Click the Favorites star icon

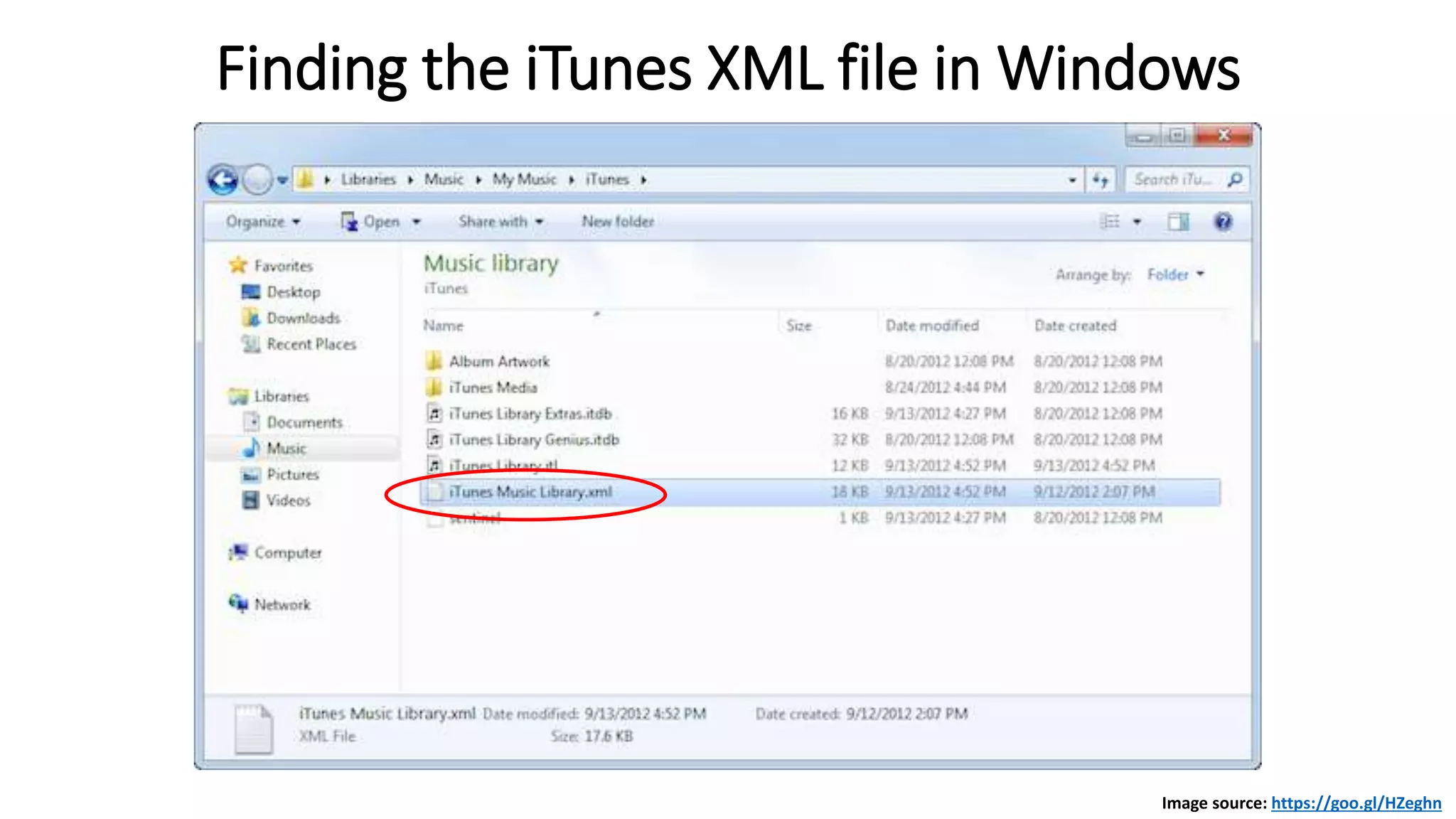pos(238,265)
